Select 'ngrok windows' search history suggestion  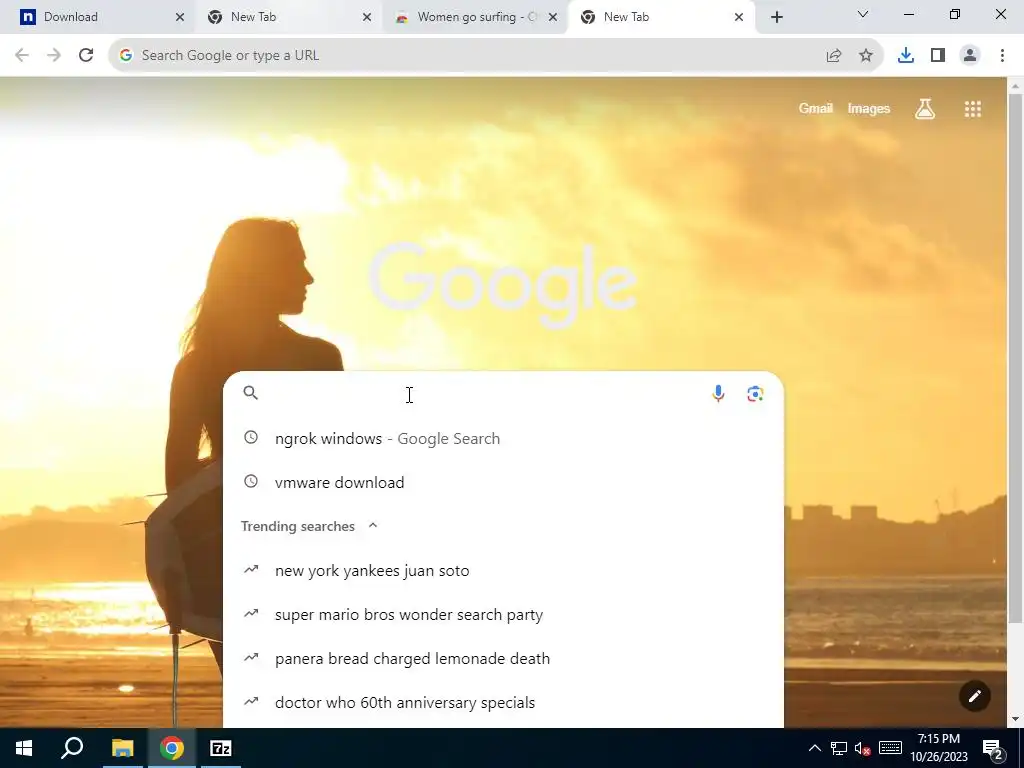coord(503,438)
